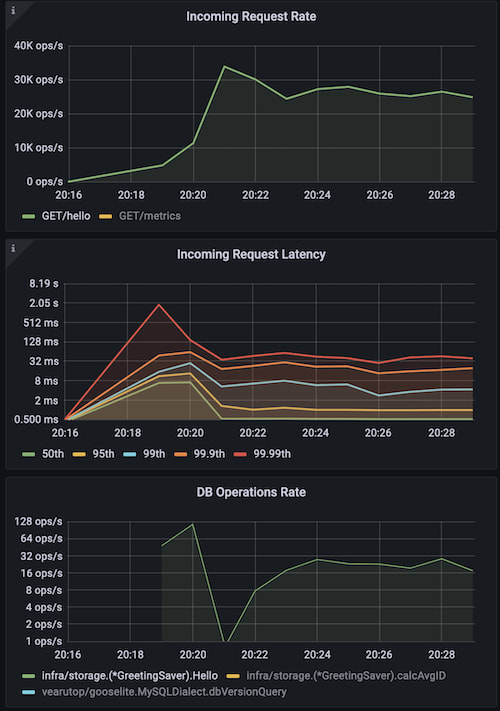Image resolution: width=500 pixels, height=711 pixels.
Task: Click the red 99.99th color swatch
Action: point(240,454)
